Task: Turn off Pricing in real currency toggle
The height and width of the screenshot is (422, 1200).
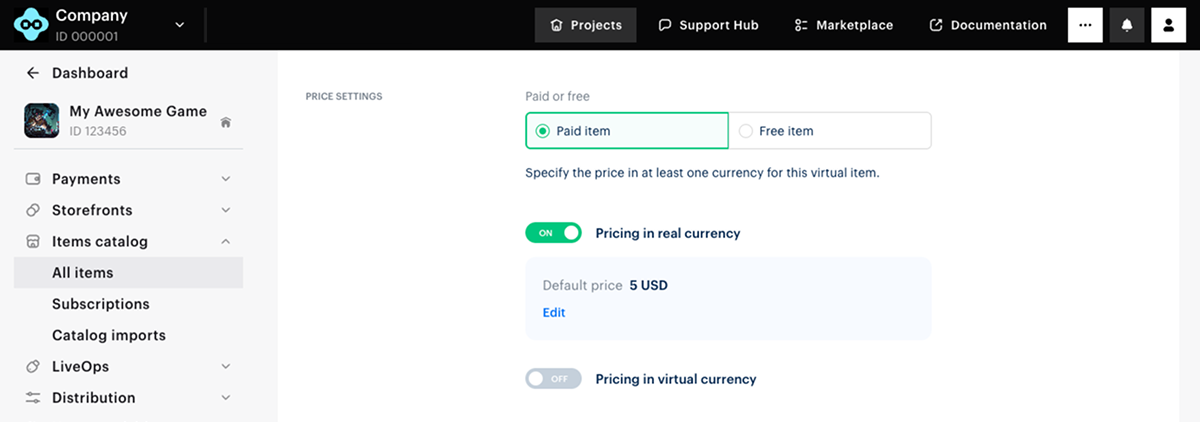Action: tap(553, 233)
